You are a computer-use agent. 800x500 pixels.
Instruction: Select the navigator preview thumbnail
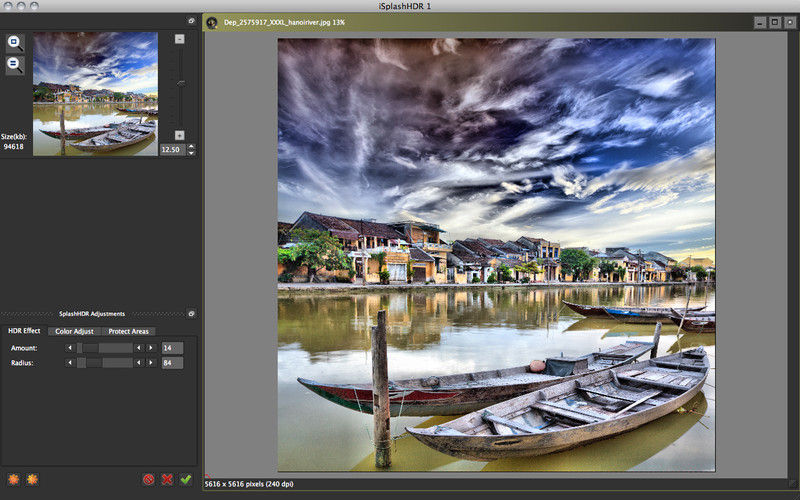tap(95, 94)
